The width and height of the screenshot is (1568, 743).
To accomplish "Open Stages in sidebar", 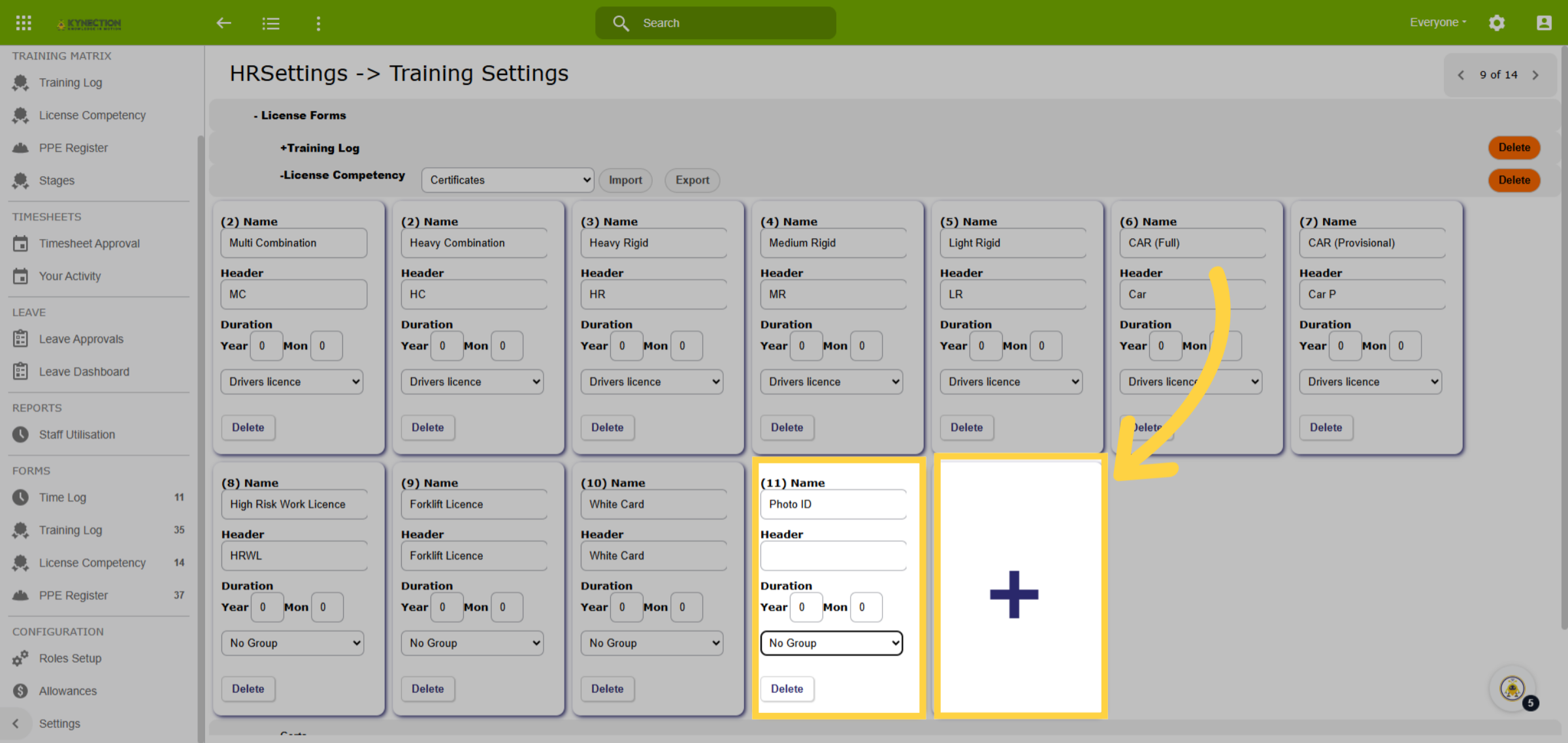I will point(57,181).
